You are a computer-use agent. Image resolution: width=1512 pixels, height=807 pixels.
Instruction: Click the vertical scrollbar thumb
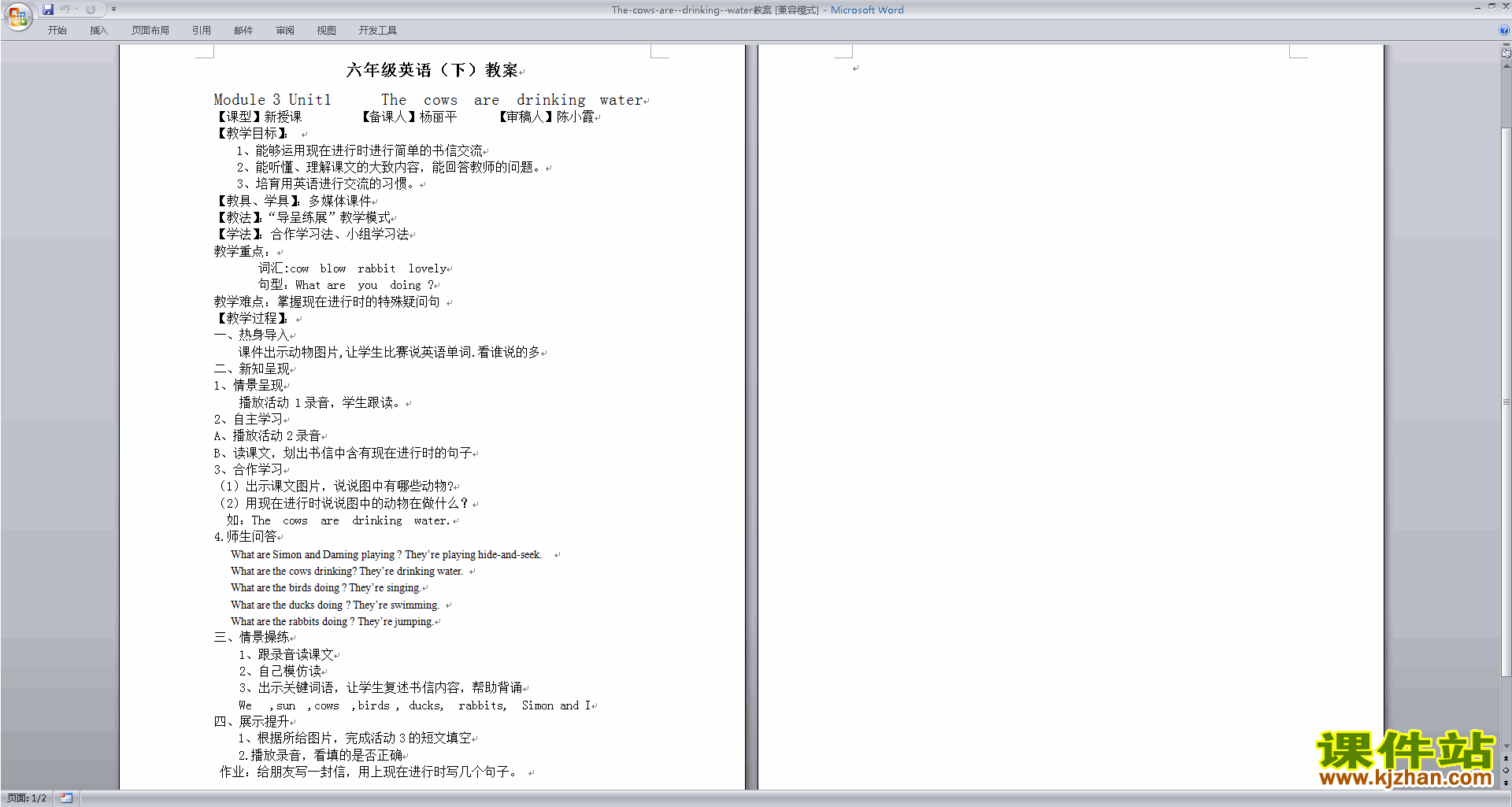(1506, 402)
